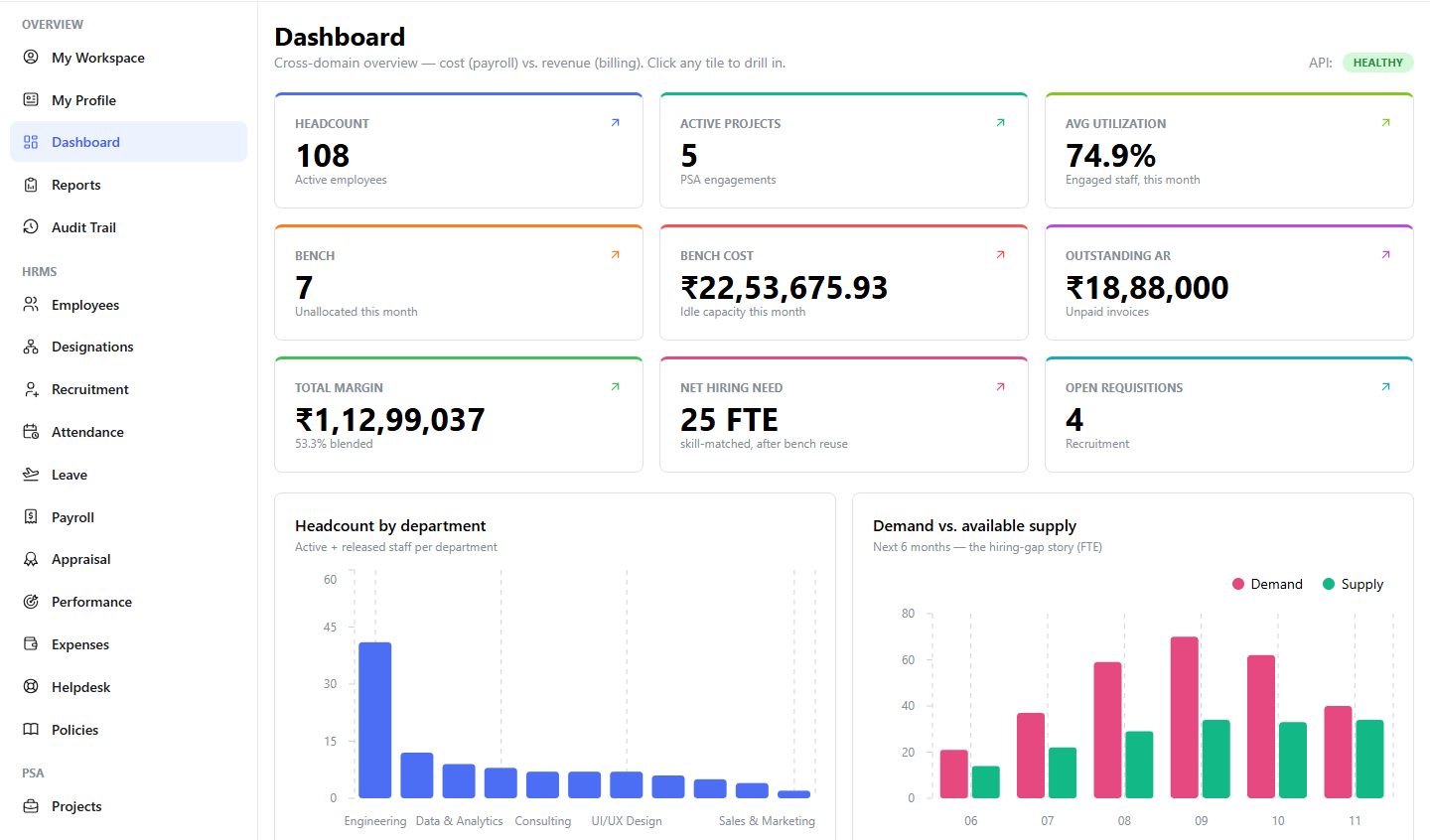Viewport: 1430px width, 840px height.
Task: Click the Designations hierarchy icon
Action: click(31, 347)
